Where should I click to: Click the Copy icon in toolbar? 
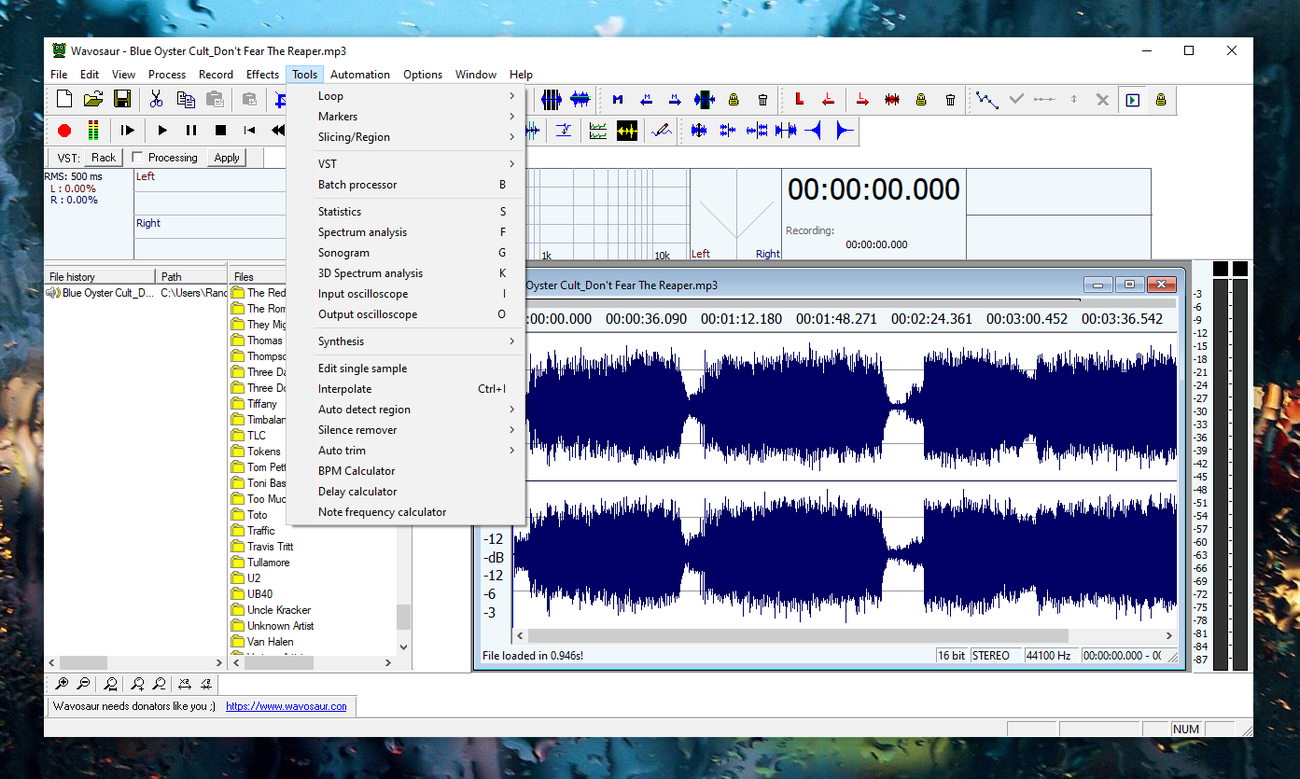[x=185, y=99]
